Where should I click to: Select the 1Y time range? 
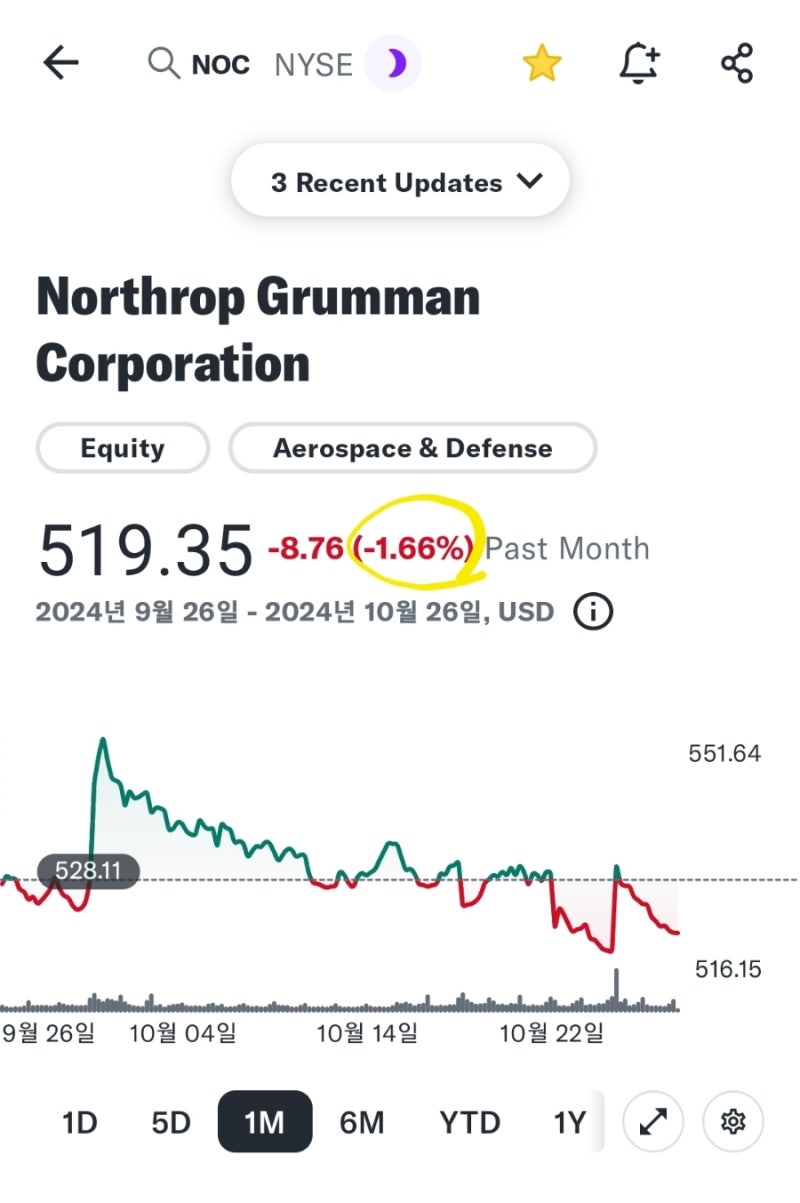coord(570,1123)
